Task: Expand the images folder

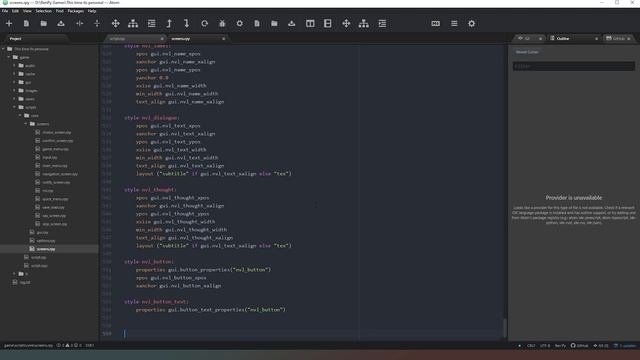Action: click(14, 91)
